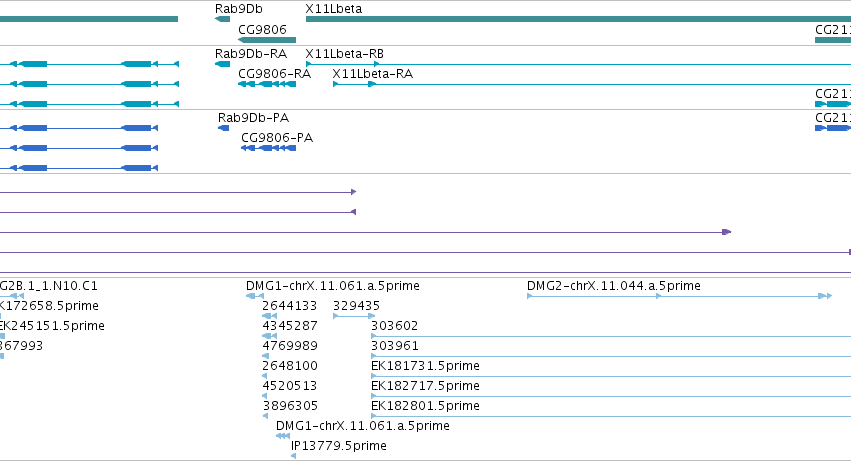Select the X11Lbeta-RB transcript label

[345, 54]
